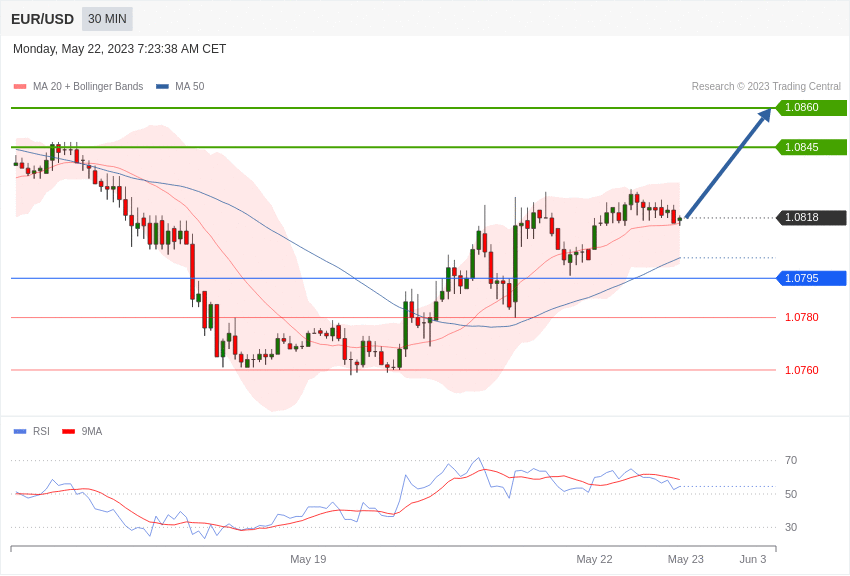The image size is (850, 576).
Task: Click the RSI legend label
Action: (x=41, y=431)
